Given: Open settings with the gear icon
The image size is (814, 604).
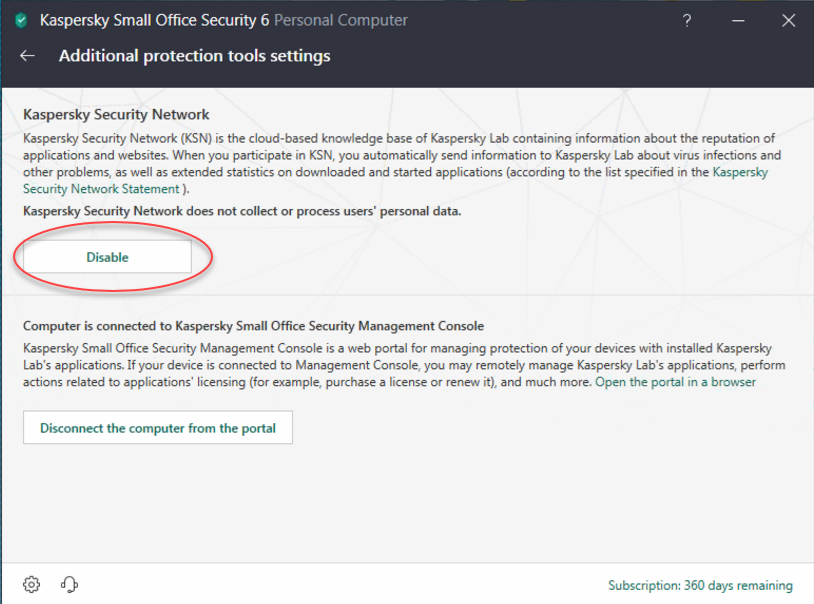Looking at the screenshot, I should click(31, 584).
